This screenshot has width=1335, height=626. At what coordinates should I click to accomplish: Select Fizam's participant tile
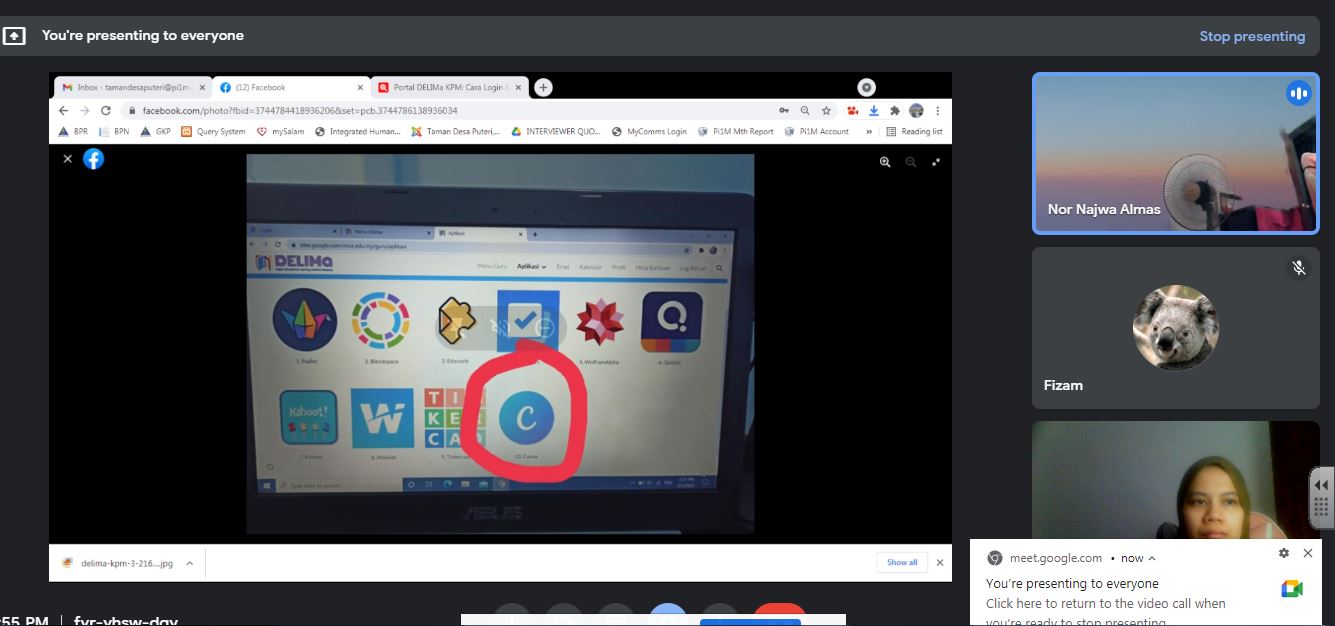[1176, 328]
